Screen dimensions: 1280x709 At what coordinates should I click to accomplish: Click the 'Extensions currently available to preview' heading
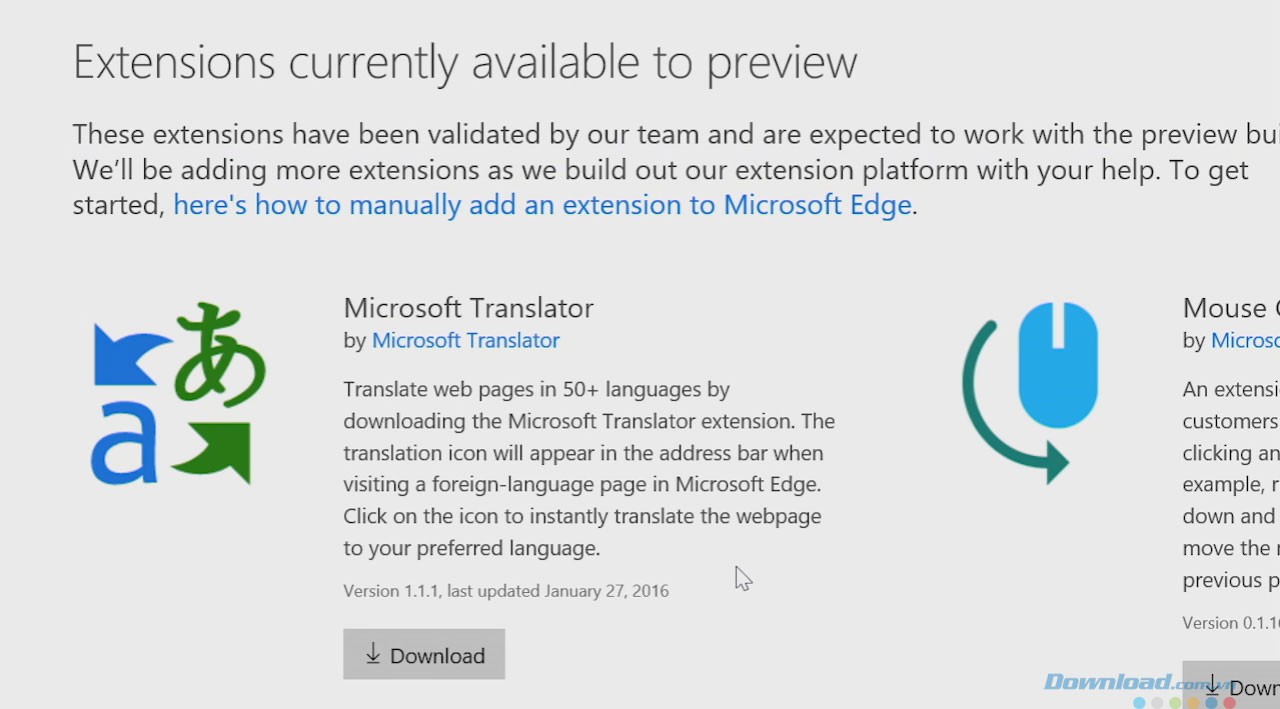click(464, 61)
